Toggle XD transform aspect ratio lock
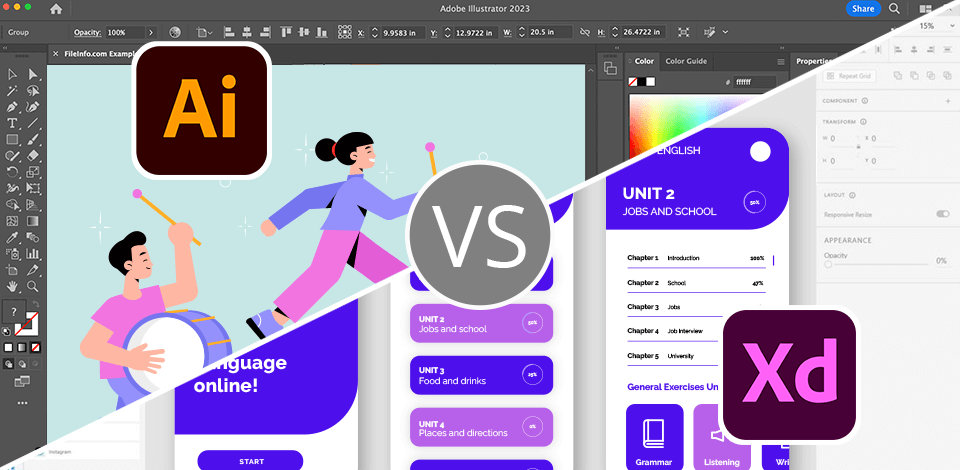This screenshot has height=470, width=960. point(858,147)
